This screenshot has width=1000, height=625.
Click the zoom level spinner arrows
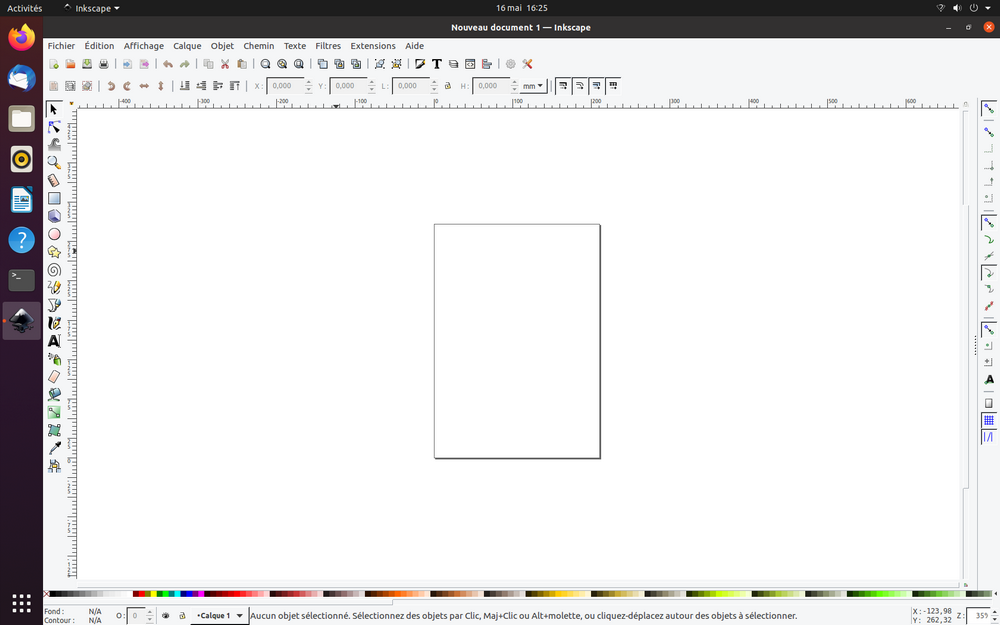(x=995, y=616)
